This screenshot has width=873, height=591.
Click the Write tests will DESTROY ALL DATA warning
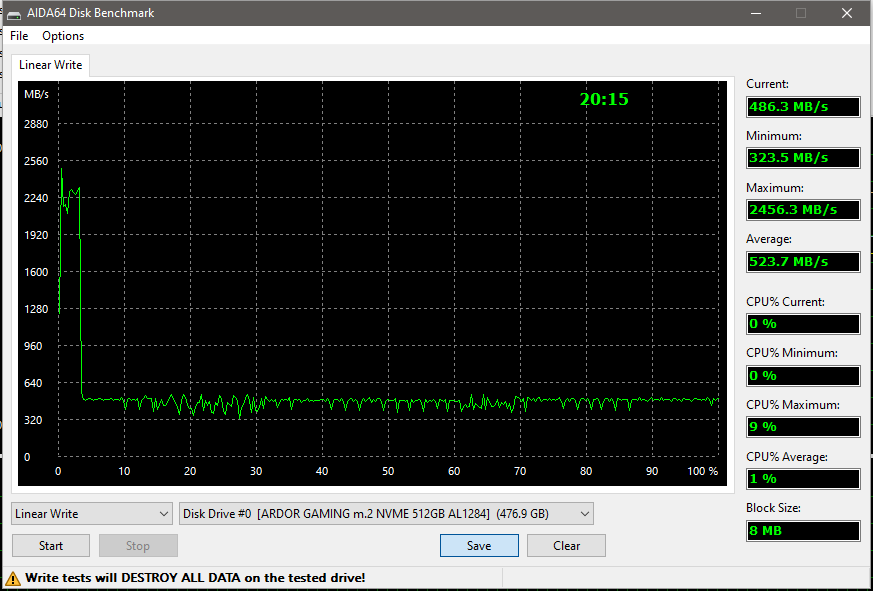[195, 578]
